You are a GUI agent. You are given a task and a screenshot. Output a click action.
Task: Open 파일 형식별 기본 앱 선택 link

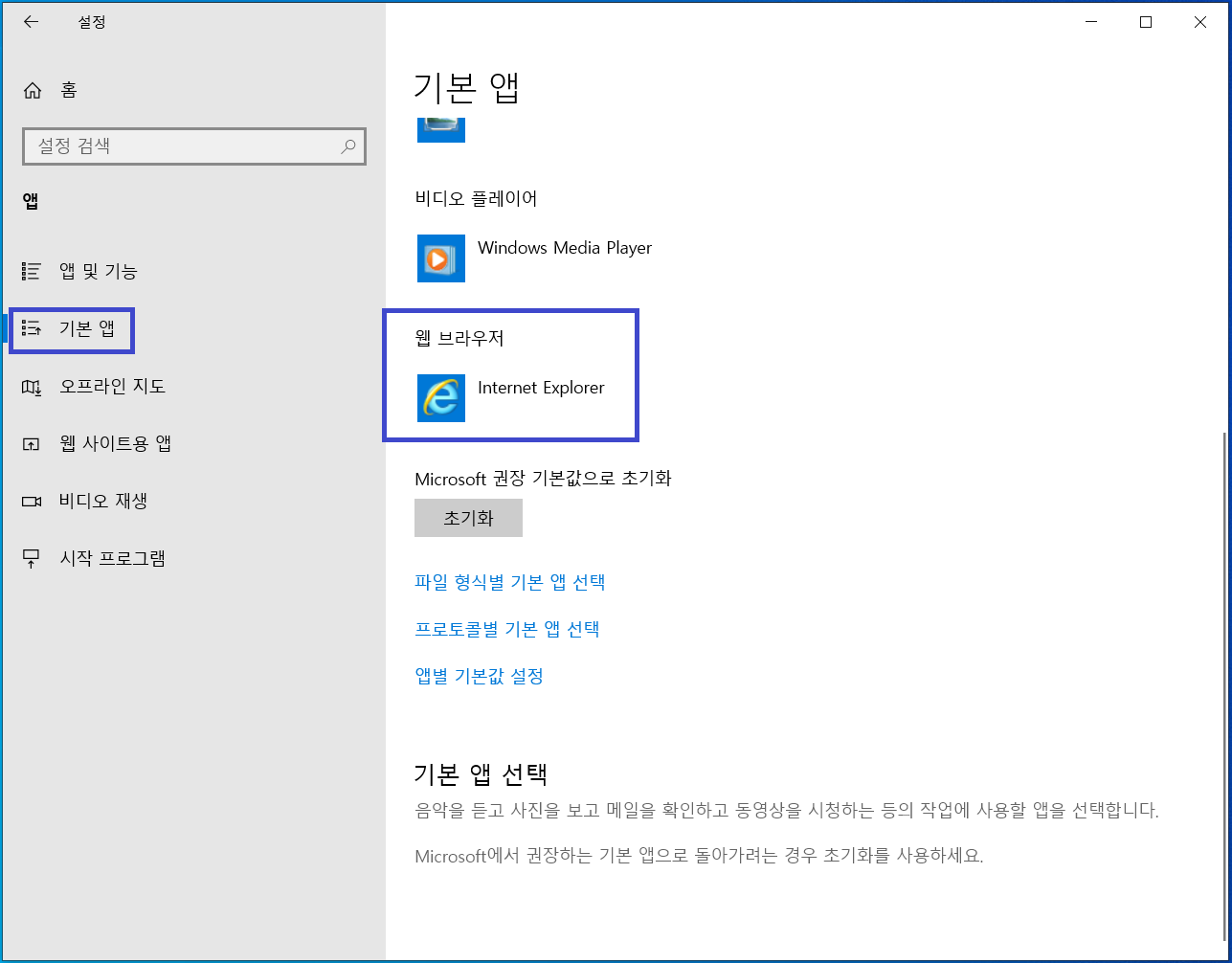(510, 582)
